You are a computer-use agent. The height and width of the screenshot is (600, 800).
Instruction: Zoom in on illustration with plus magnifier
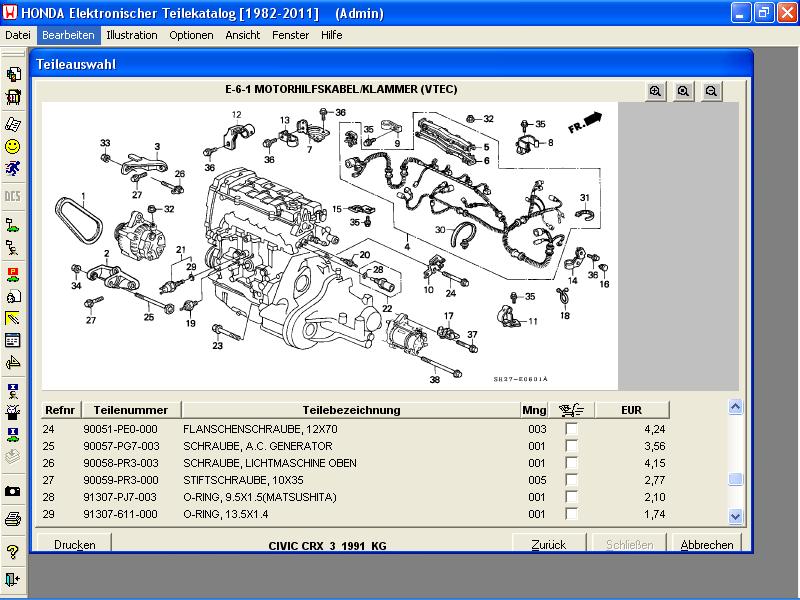655,91
